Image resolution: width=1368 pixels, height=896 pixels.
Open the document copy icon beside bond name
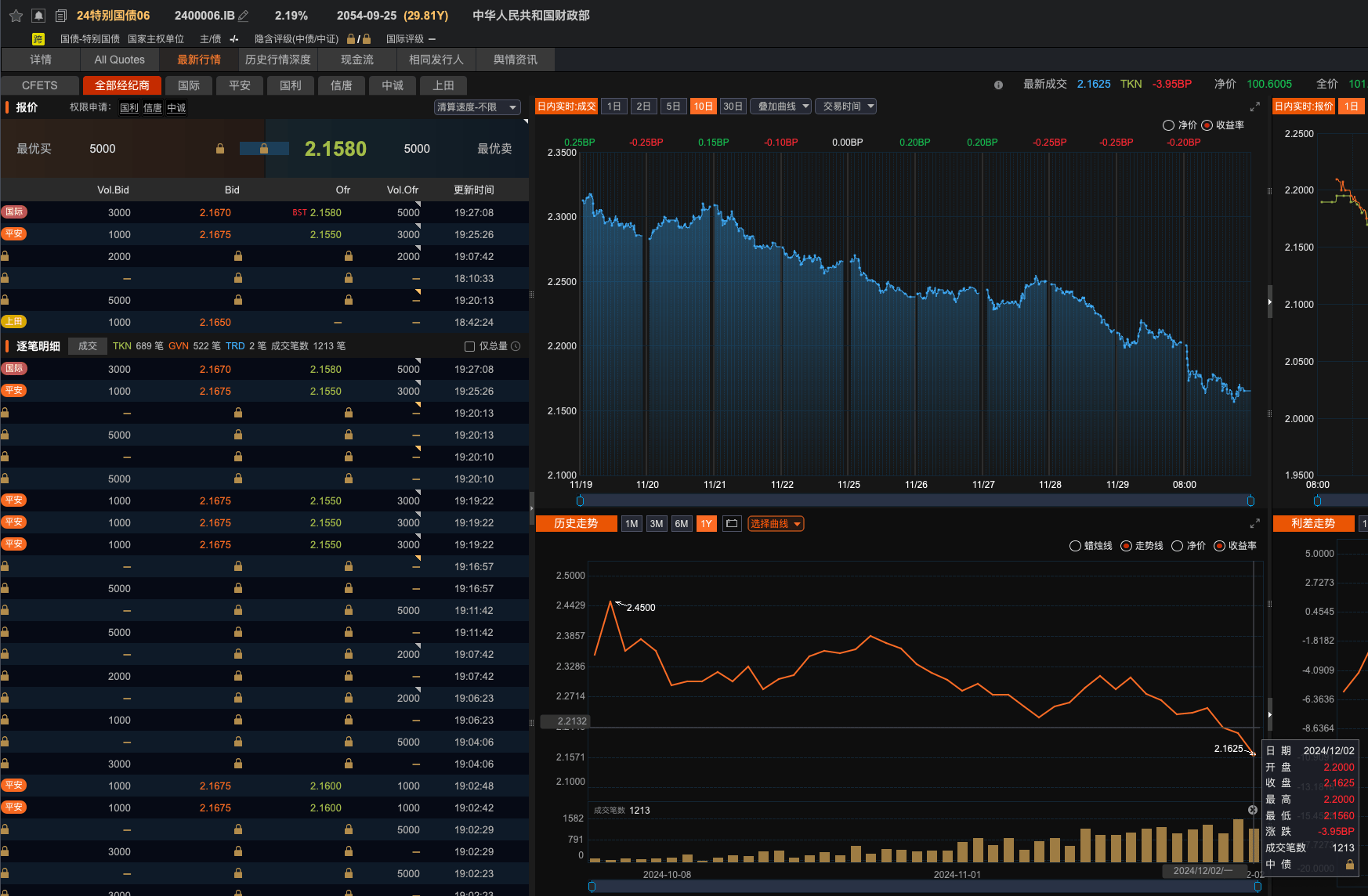tap(60, 16)
